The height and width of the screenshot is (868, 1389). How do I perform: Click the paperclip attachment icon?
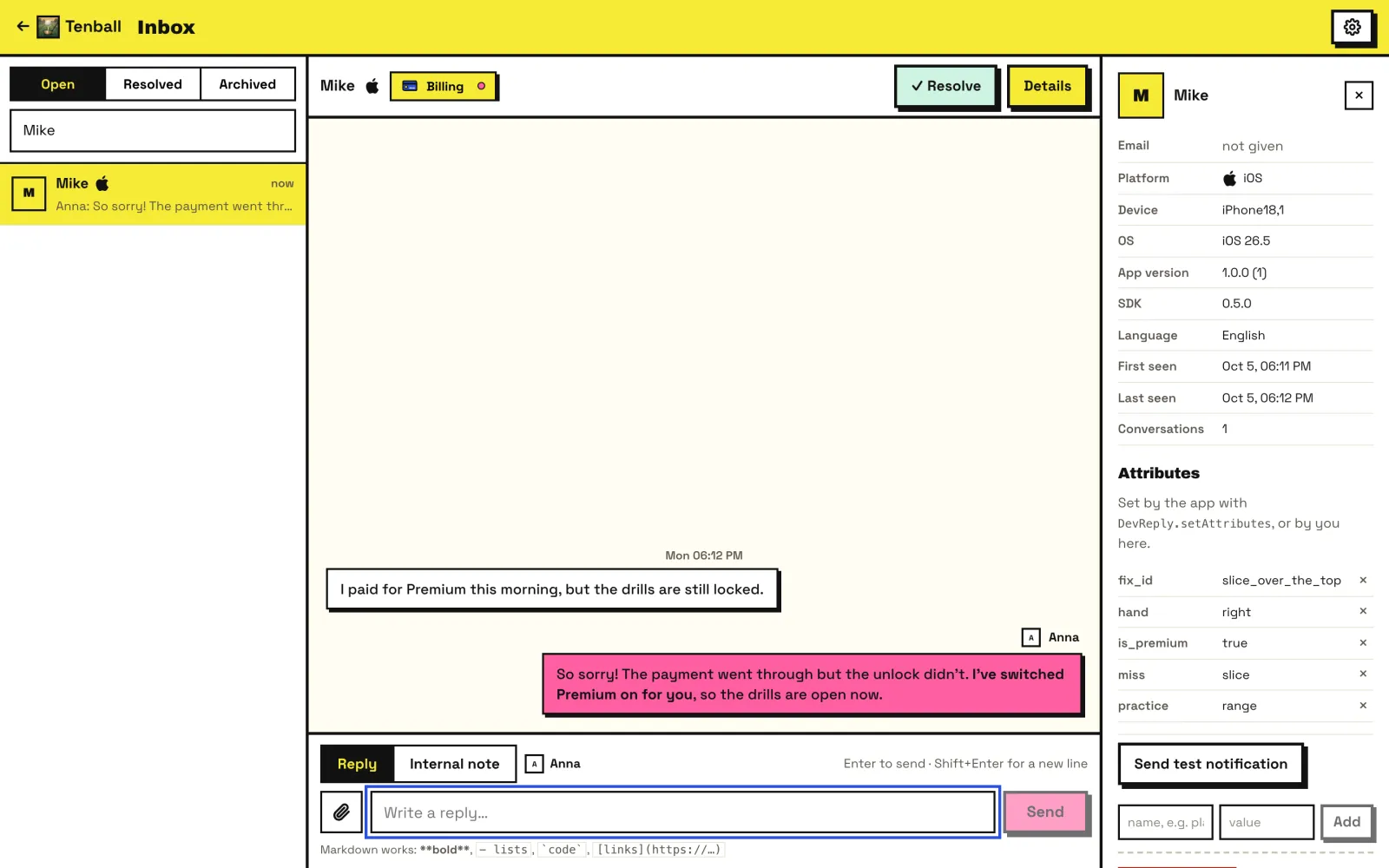(341, 812)
